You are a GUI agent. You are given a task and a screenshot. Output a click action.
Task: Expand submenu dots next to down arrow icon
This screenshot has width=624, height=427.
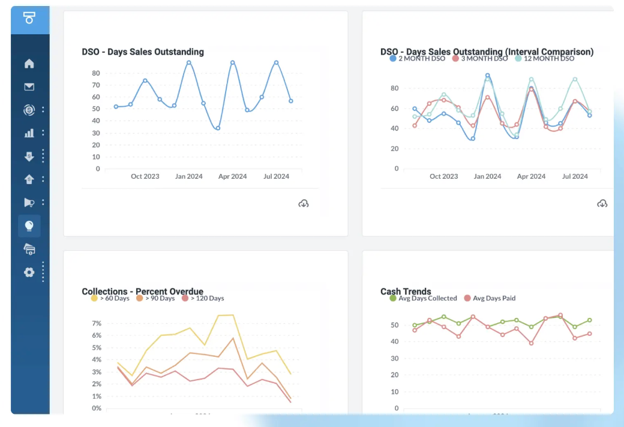click(43, 157)
